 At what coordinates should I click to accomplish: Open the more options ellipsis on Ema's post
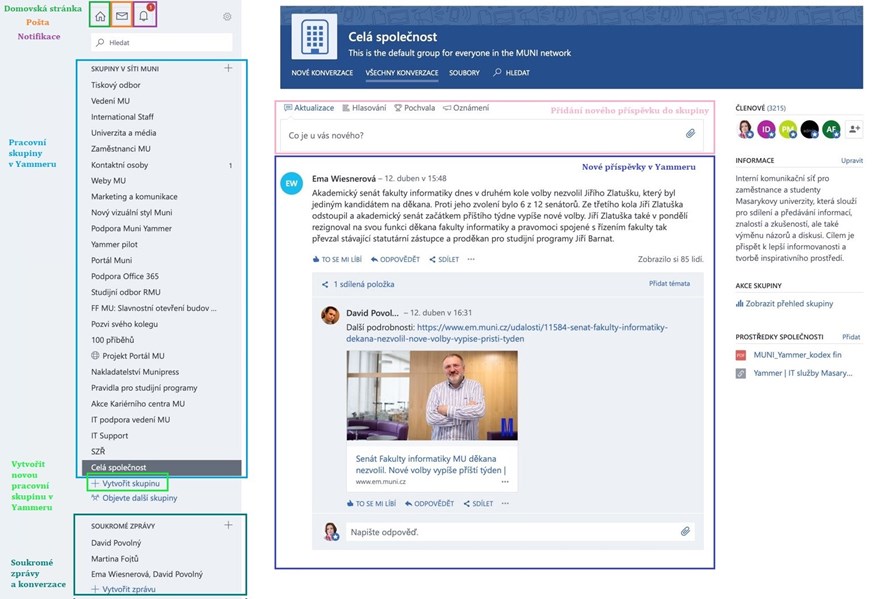(x=471, y=259)
